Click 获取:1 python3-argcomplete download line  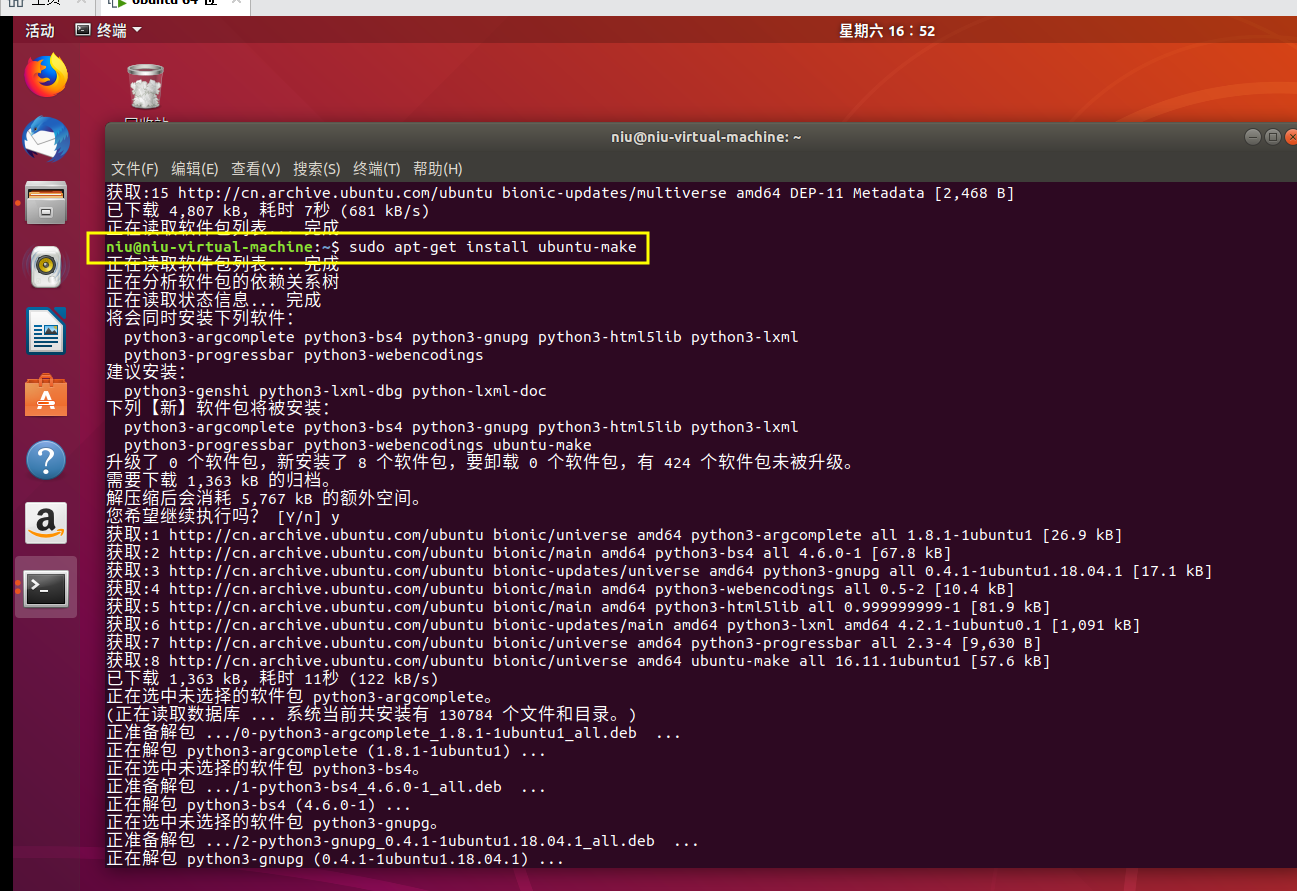tap(614, 535)
